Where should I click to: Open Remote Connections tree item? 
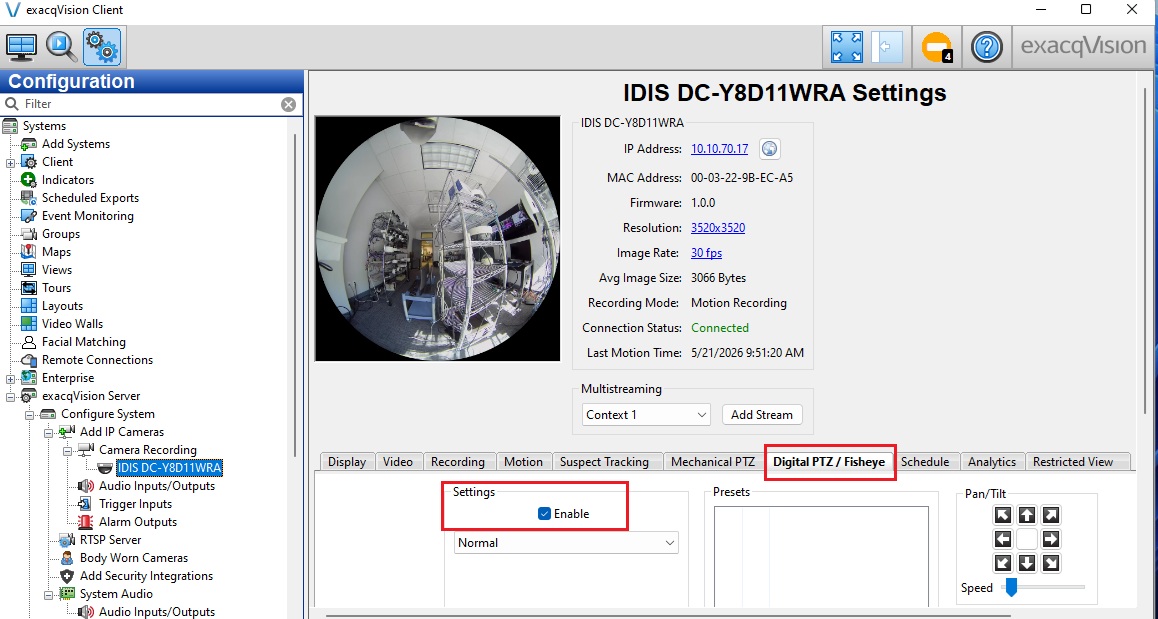coord(97,360)
